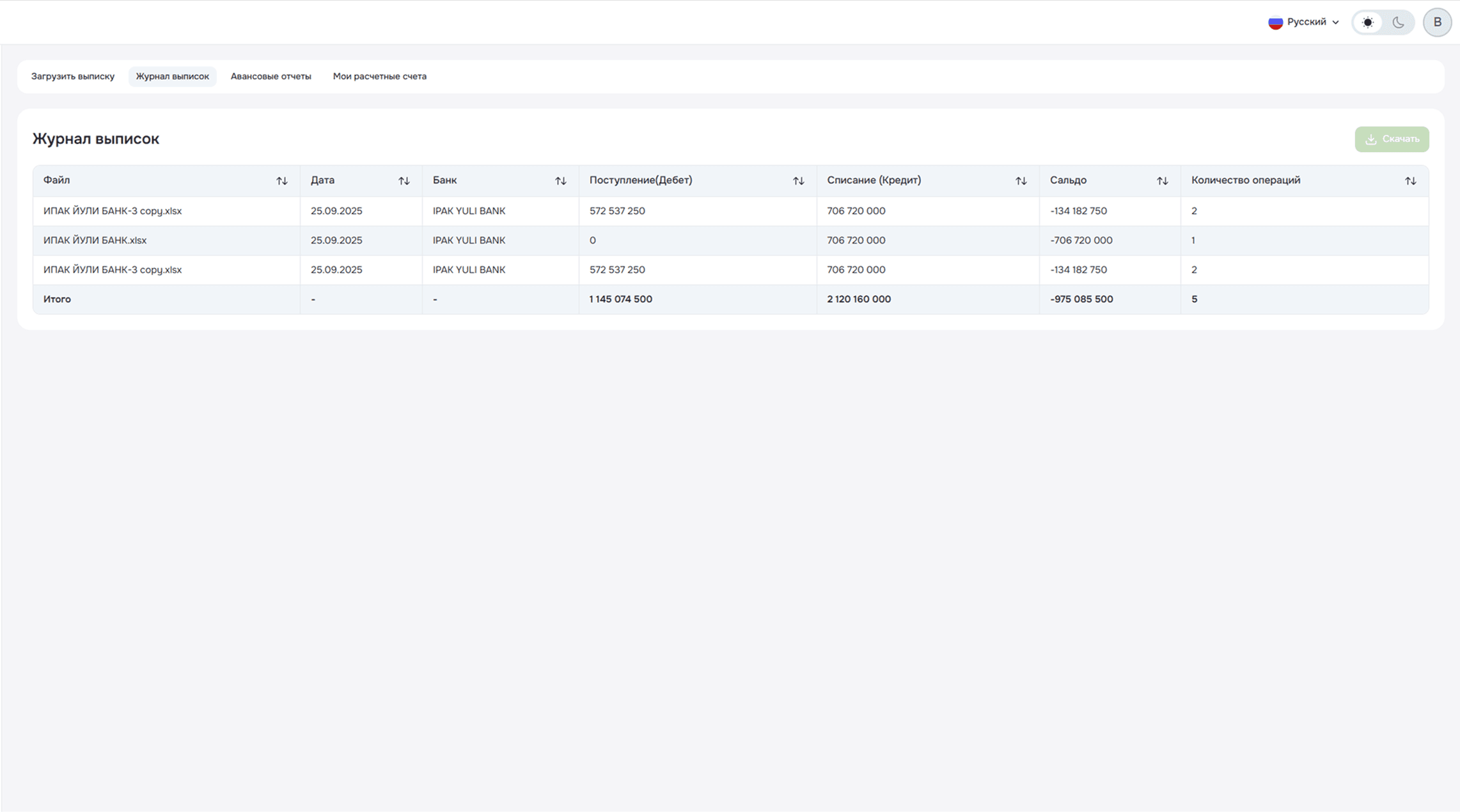Sort table by Файл column icon
The width and height of the screenshot is (1460, 812).
point(281,181)
